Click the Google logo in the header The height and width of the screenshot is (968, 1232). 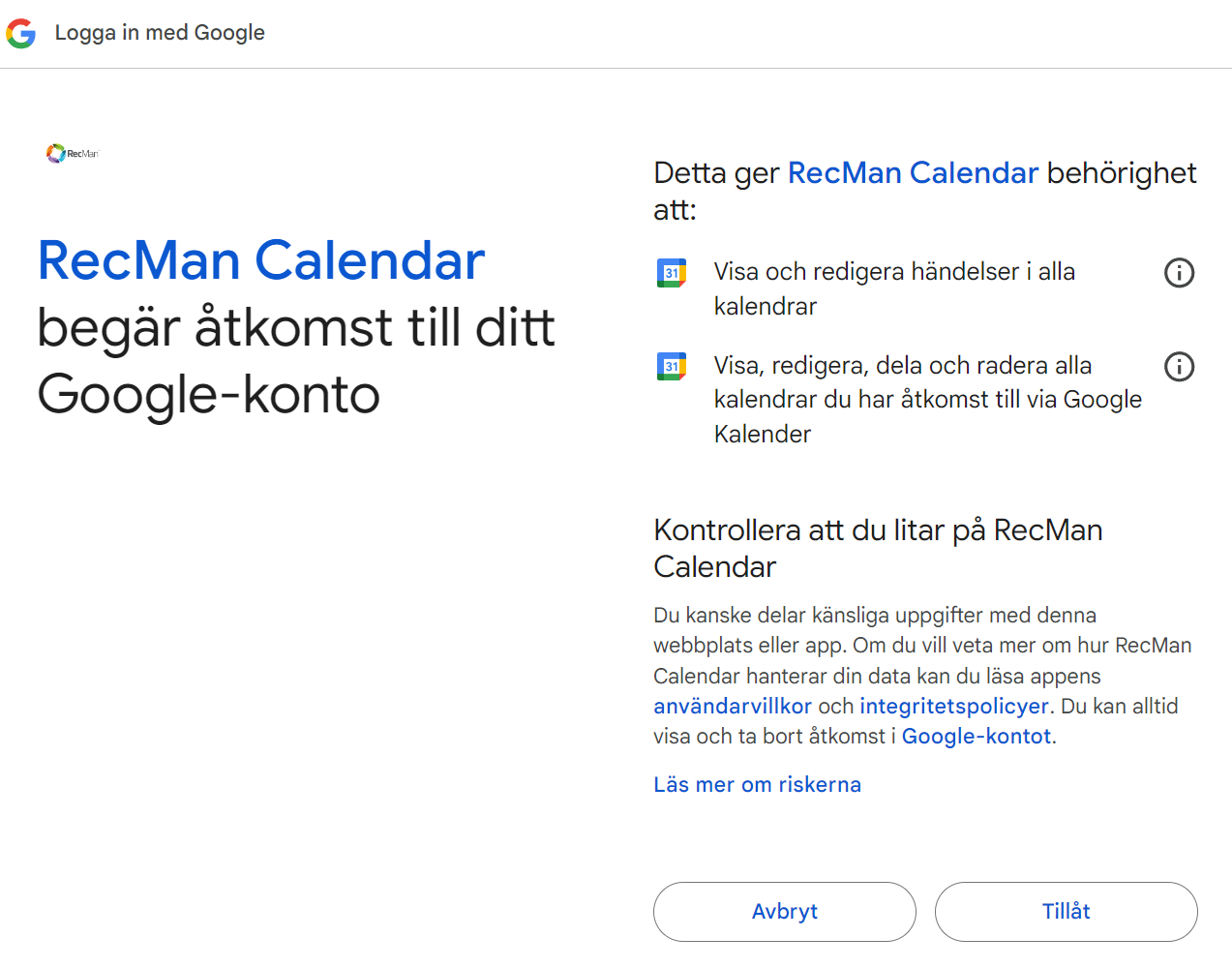20,33
